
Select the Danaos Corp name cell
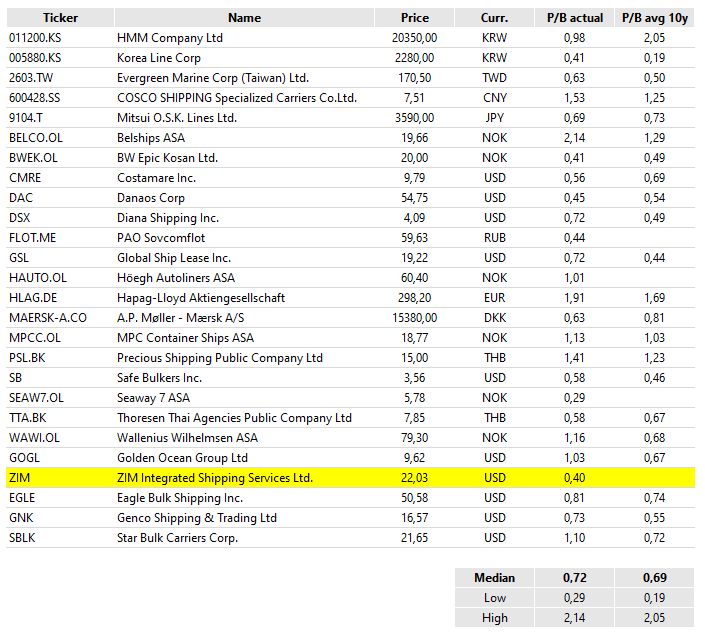coord(244,198)
